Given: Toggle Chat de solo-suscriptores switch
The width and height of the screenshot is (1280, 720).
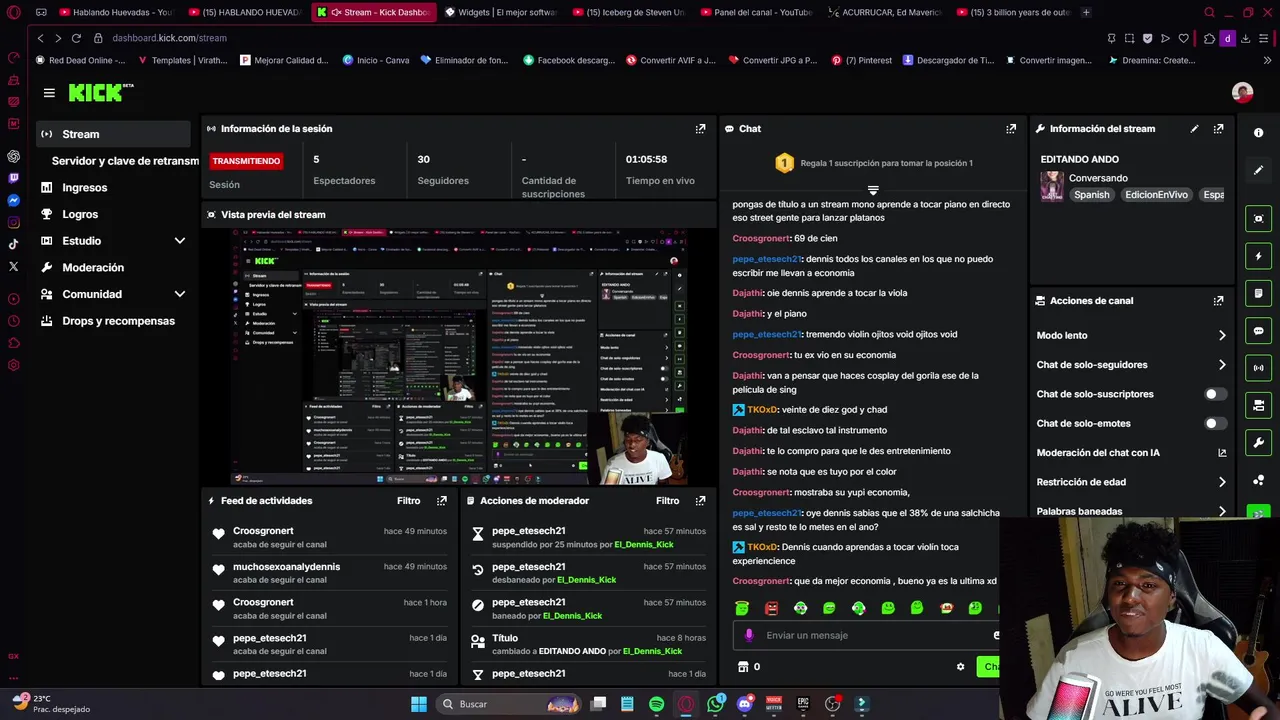Looking at the screenshot, I should click(1215, 394).
